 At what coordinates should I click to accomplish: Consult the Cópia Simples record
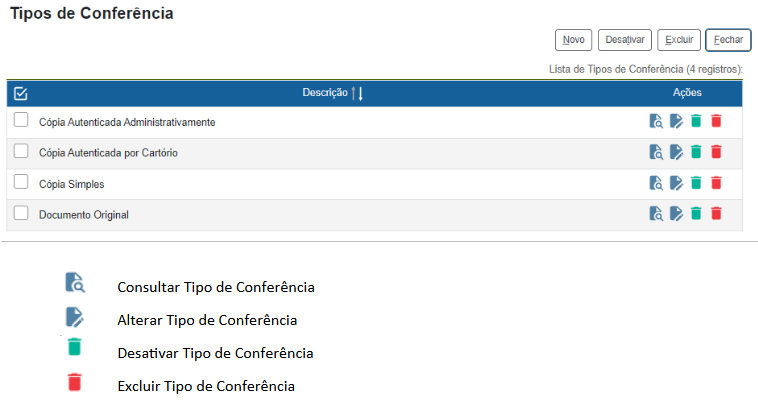coord(656,183)
